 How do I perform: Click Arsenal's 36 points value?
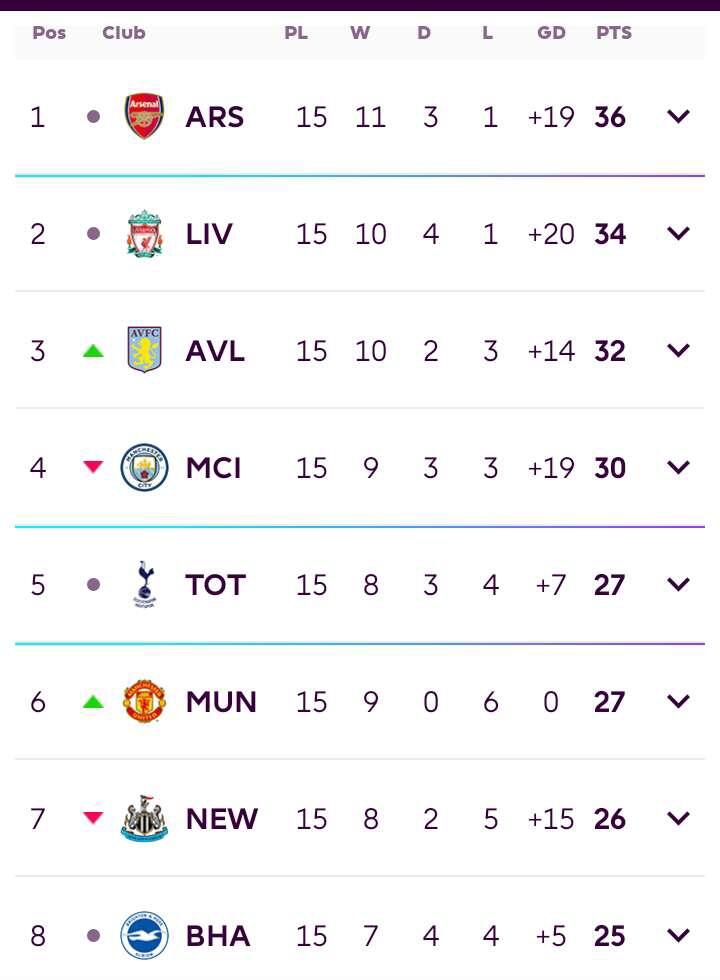coord(610,118)
